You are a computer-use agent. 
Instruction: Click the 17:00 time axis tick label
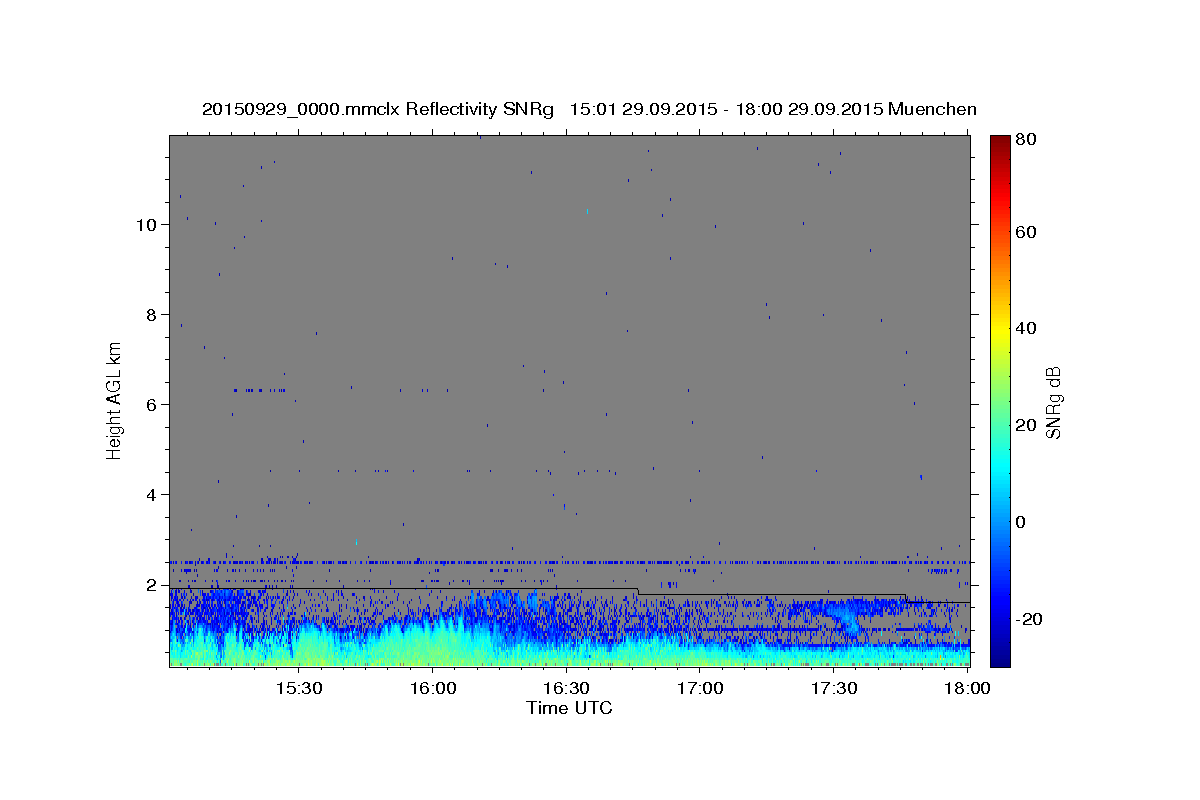coord(700,689)
